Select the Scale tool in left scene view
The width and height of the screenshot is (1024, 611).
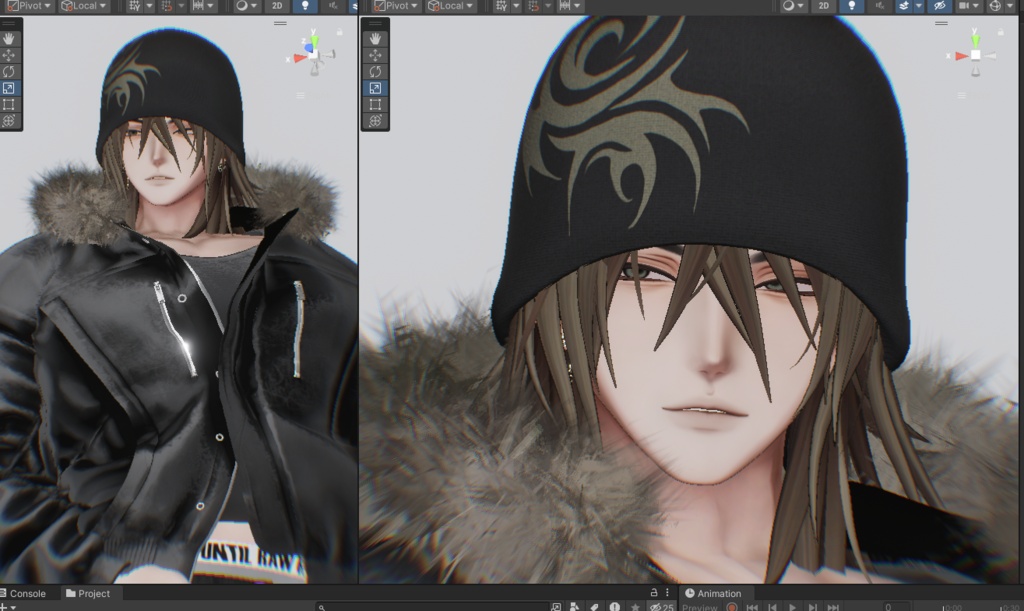(8, 87)
